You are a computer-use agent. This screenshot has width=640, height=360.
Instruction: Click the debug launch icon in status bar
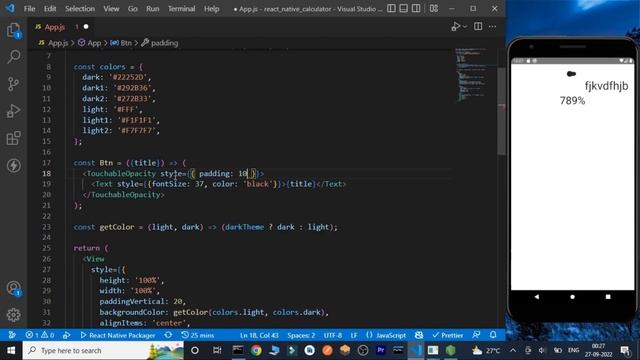click(x=67, y=335)
